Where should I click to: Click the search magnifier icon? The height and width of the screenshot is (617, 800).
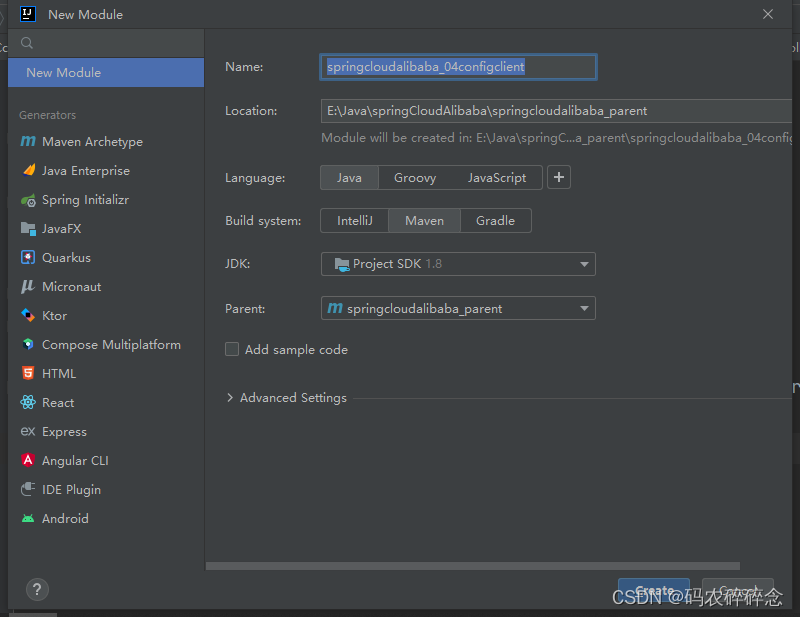click(x=27, y=43)
